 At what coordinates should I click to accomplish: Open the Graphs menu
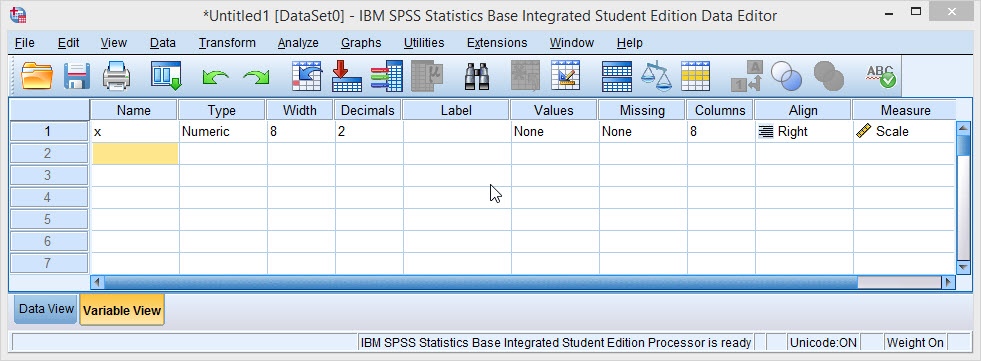click(x=361, y=43)
